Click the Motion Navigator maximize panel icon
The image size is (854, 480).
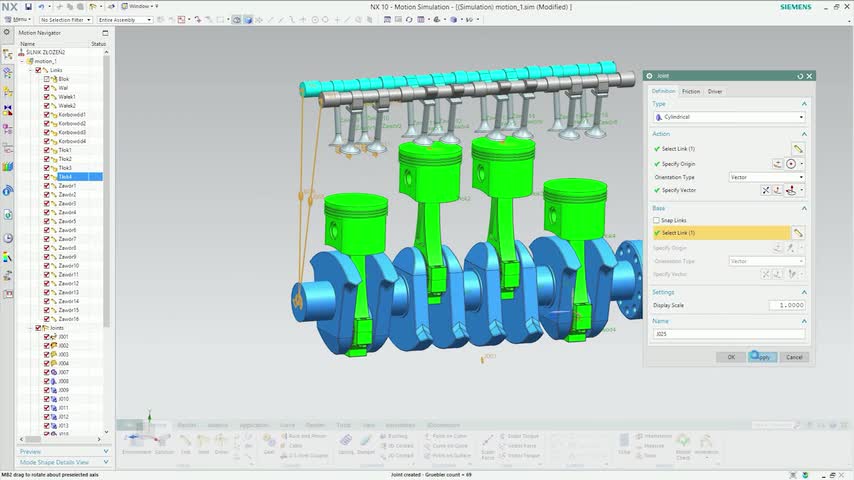pos(105,33)
